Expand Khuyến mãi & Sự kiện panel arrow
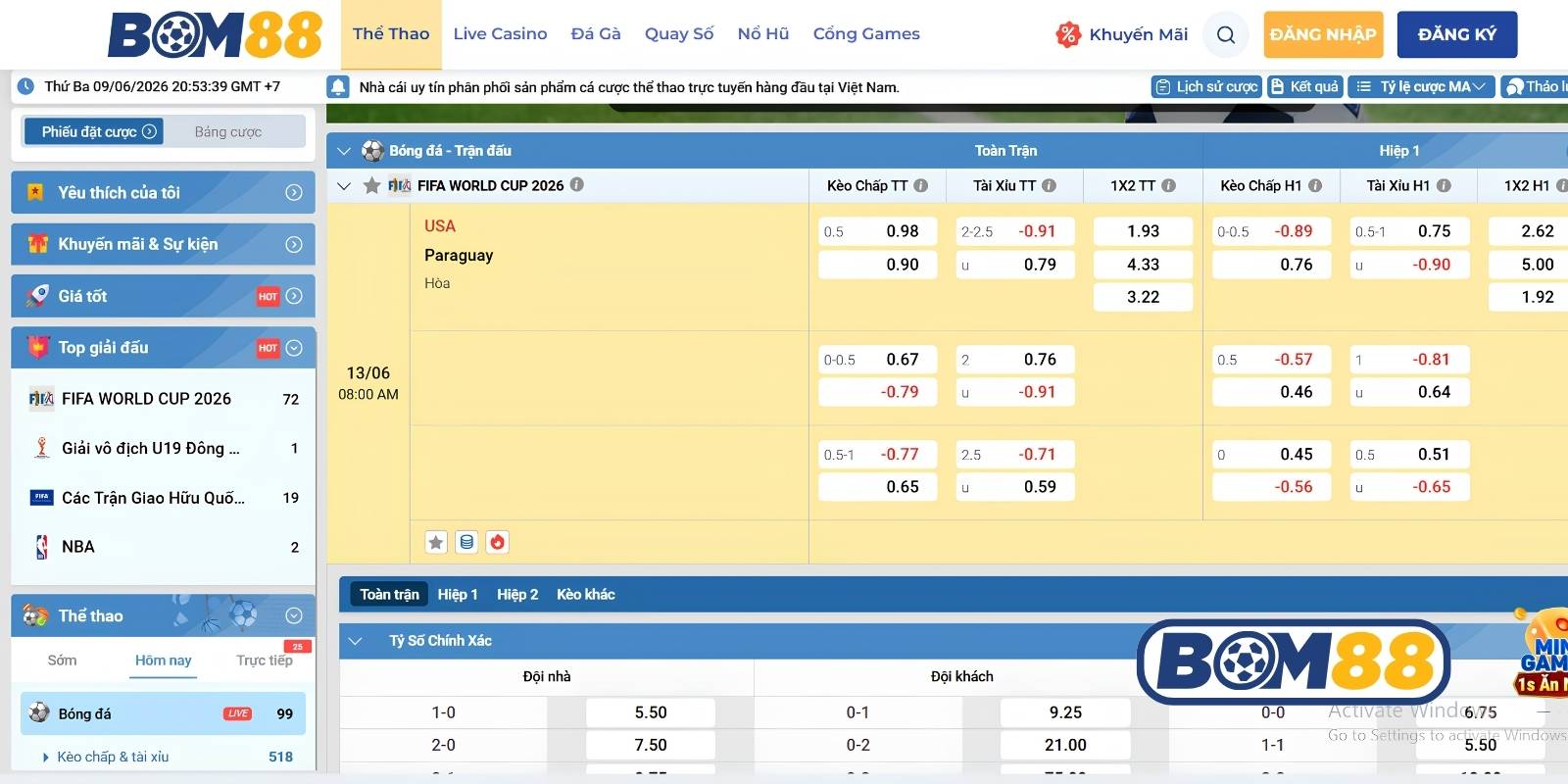The width and height of the screenshot is (1568, 784). (294, 245)
